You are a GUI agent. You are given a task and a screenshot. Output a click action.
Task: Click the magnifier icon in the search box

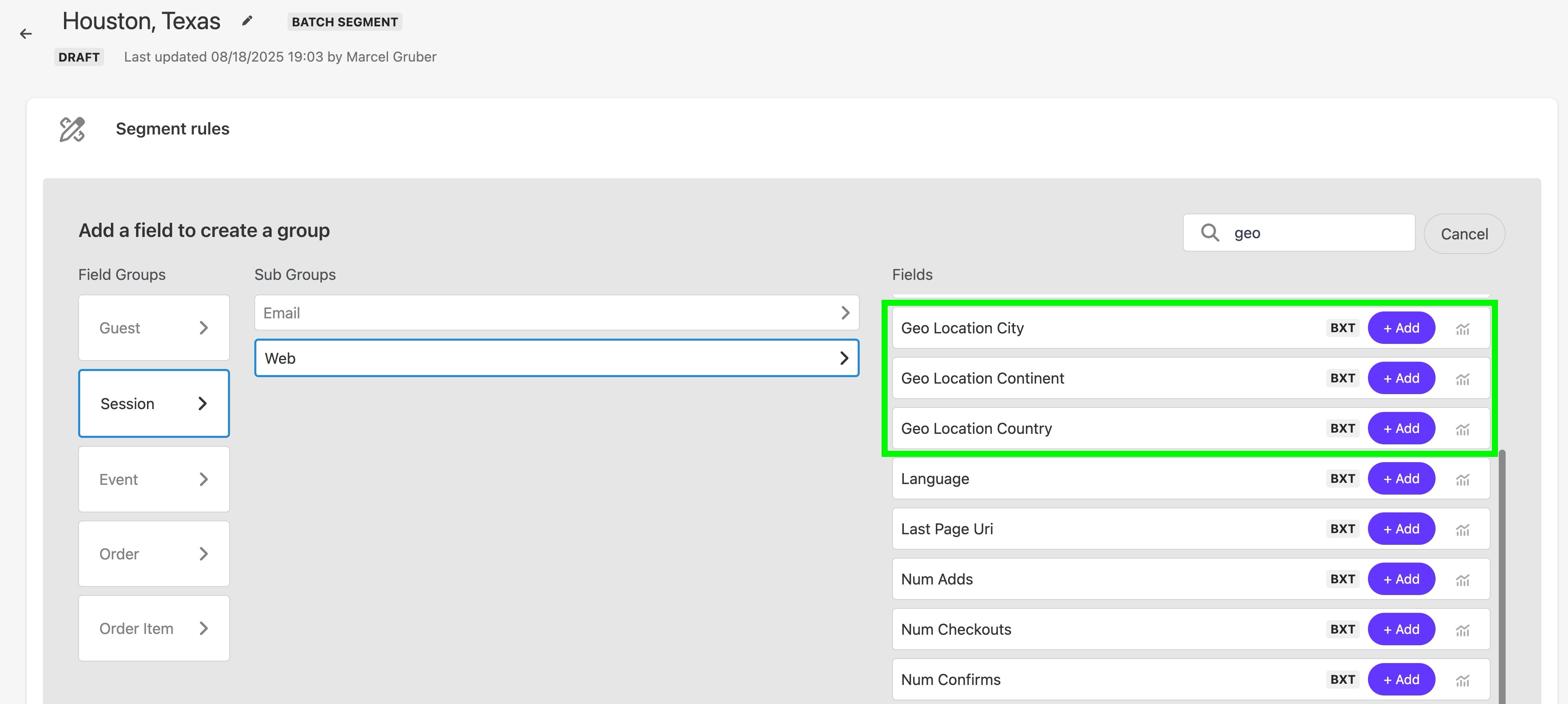coord(1210,233)
